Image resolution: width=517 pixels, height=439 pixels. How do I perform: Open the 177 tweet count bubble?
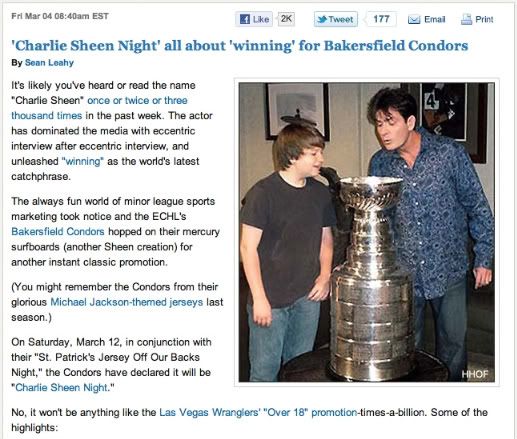click(381, 19)
